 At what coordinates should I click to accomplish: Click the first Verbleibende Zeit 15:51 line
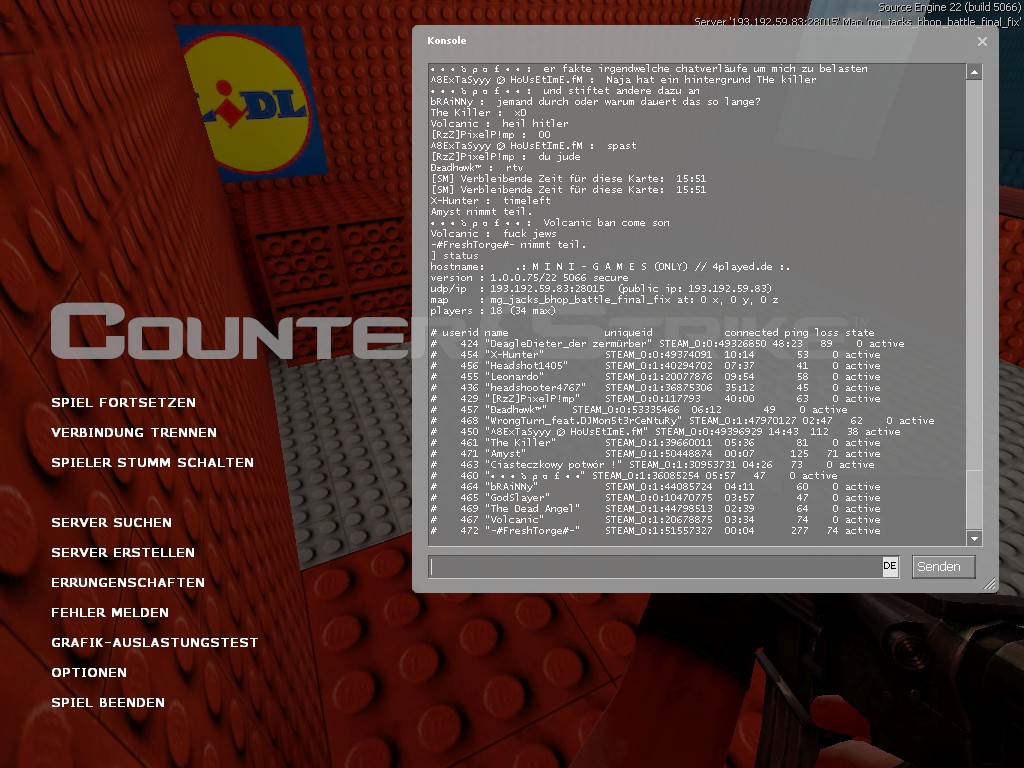point(568,178)
